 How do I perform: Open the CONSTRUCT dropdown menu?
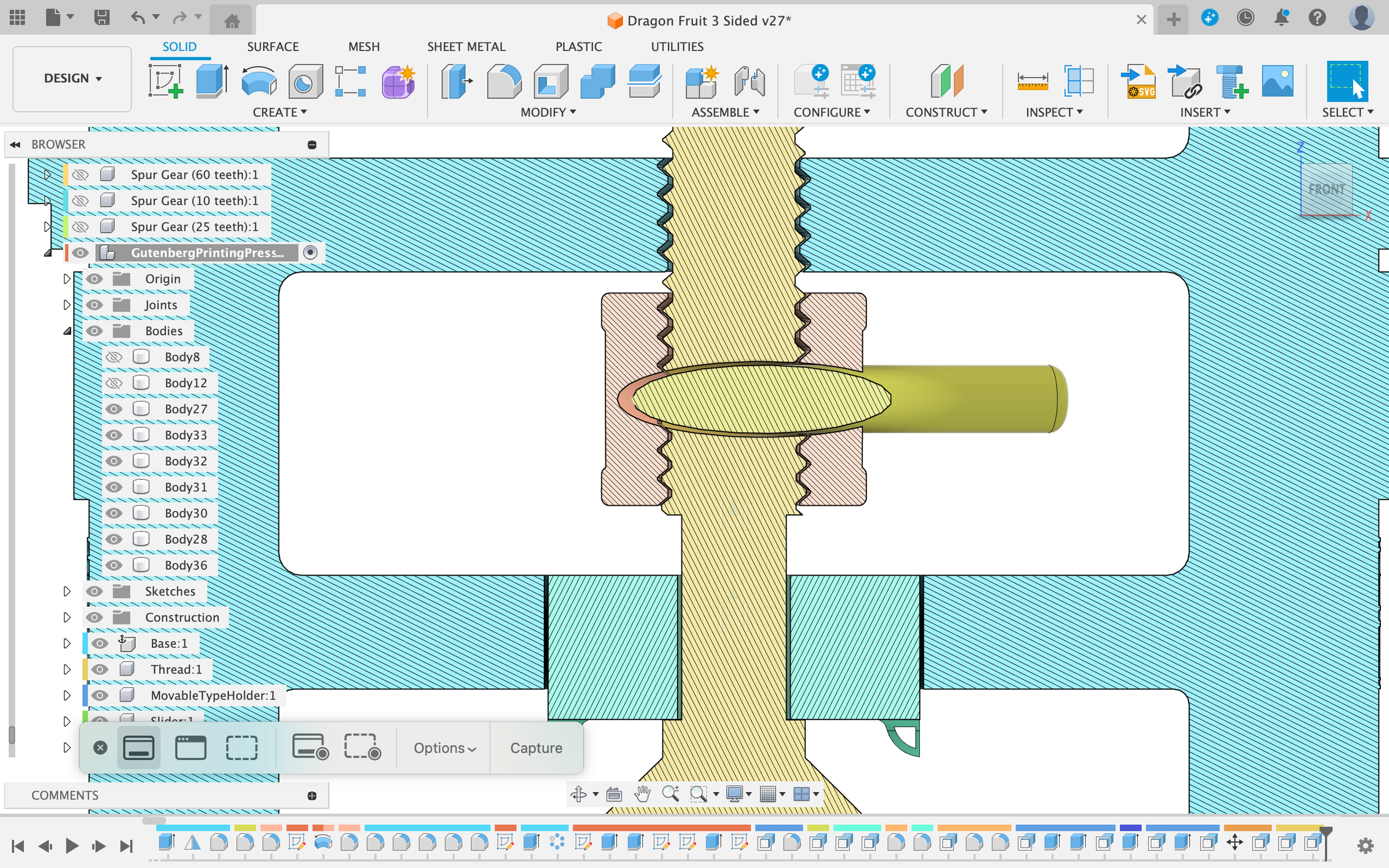point(946,112)
